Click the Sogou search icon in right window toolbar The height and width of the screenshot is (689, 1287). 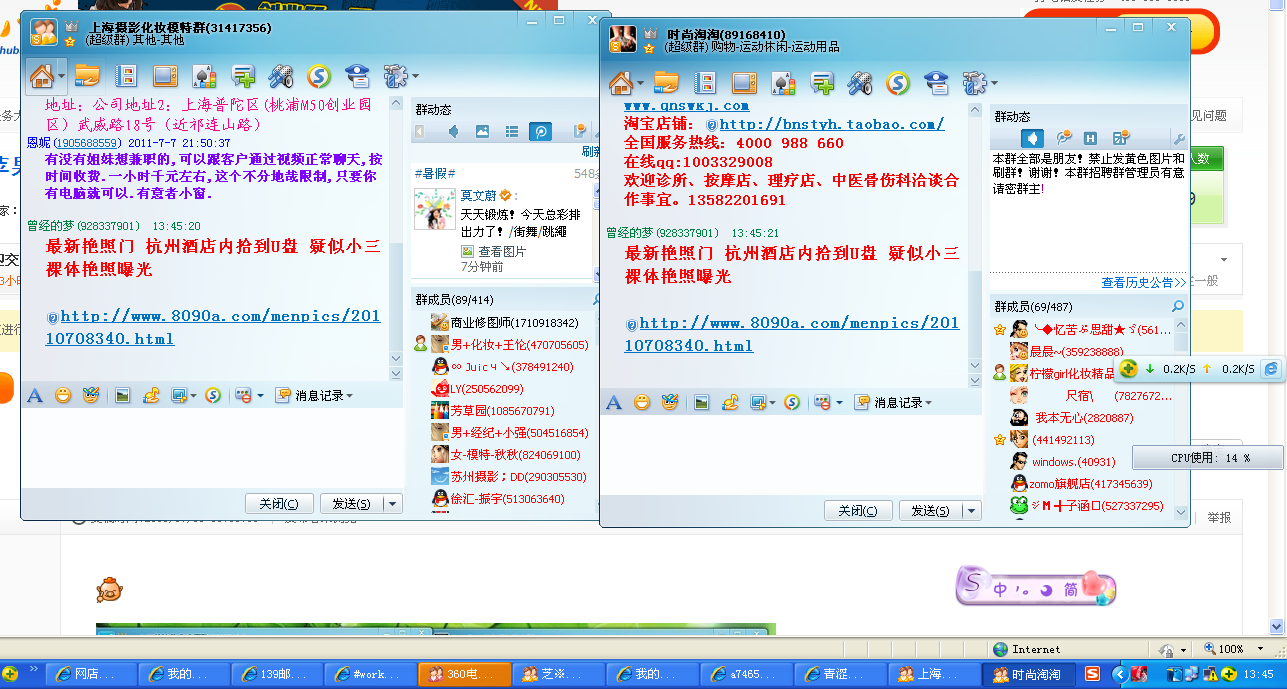(897, 83)
